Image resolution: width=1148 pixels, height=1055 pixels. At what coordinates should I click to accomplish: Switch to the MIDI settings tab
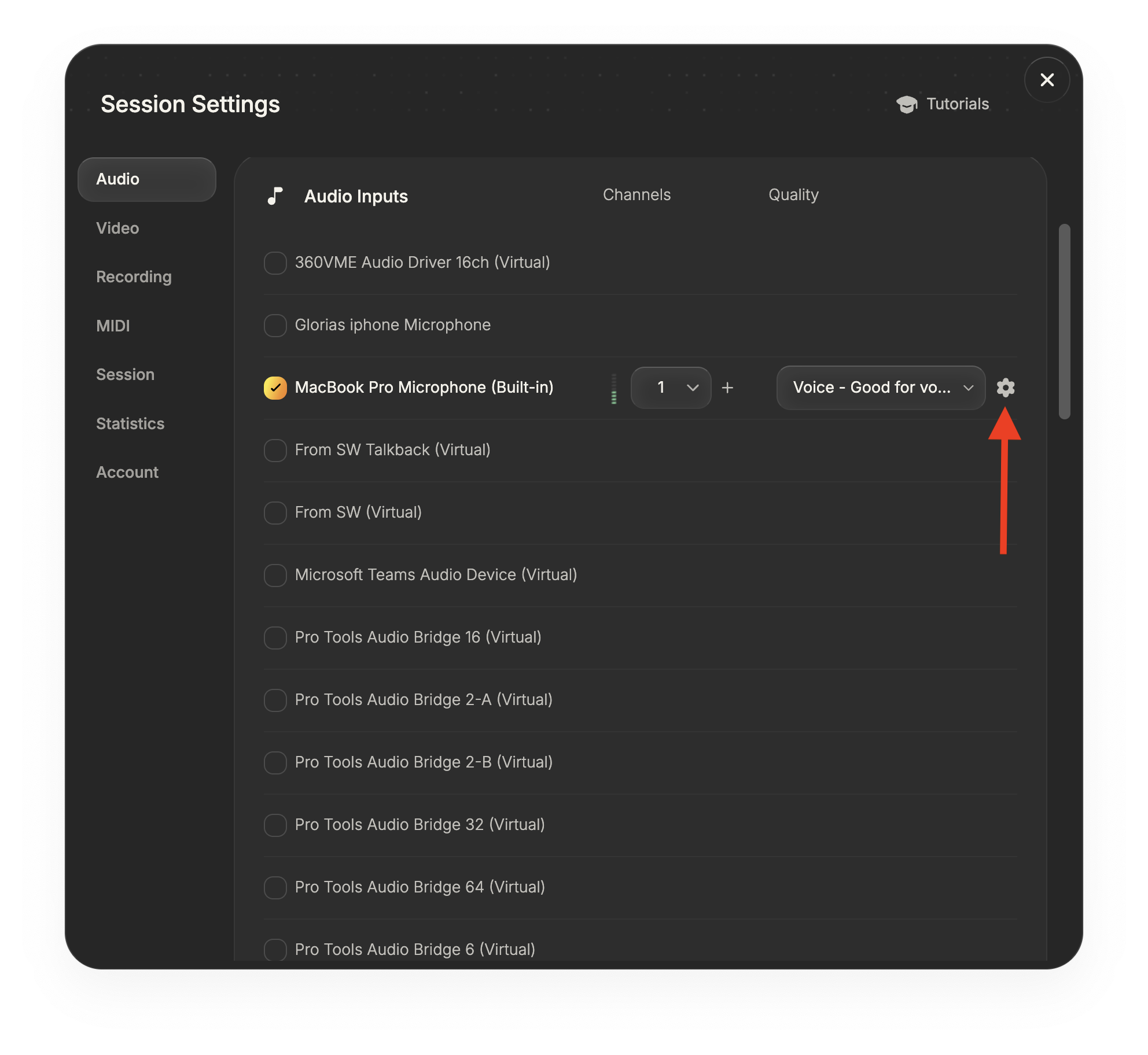[113, 326]
